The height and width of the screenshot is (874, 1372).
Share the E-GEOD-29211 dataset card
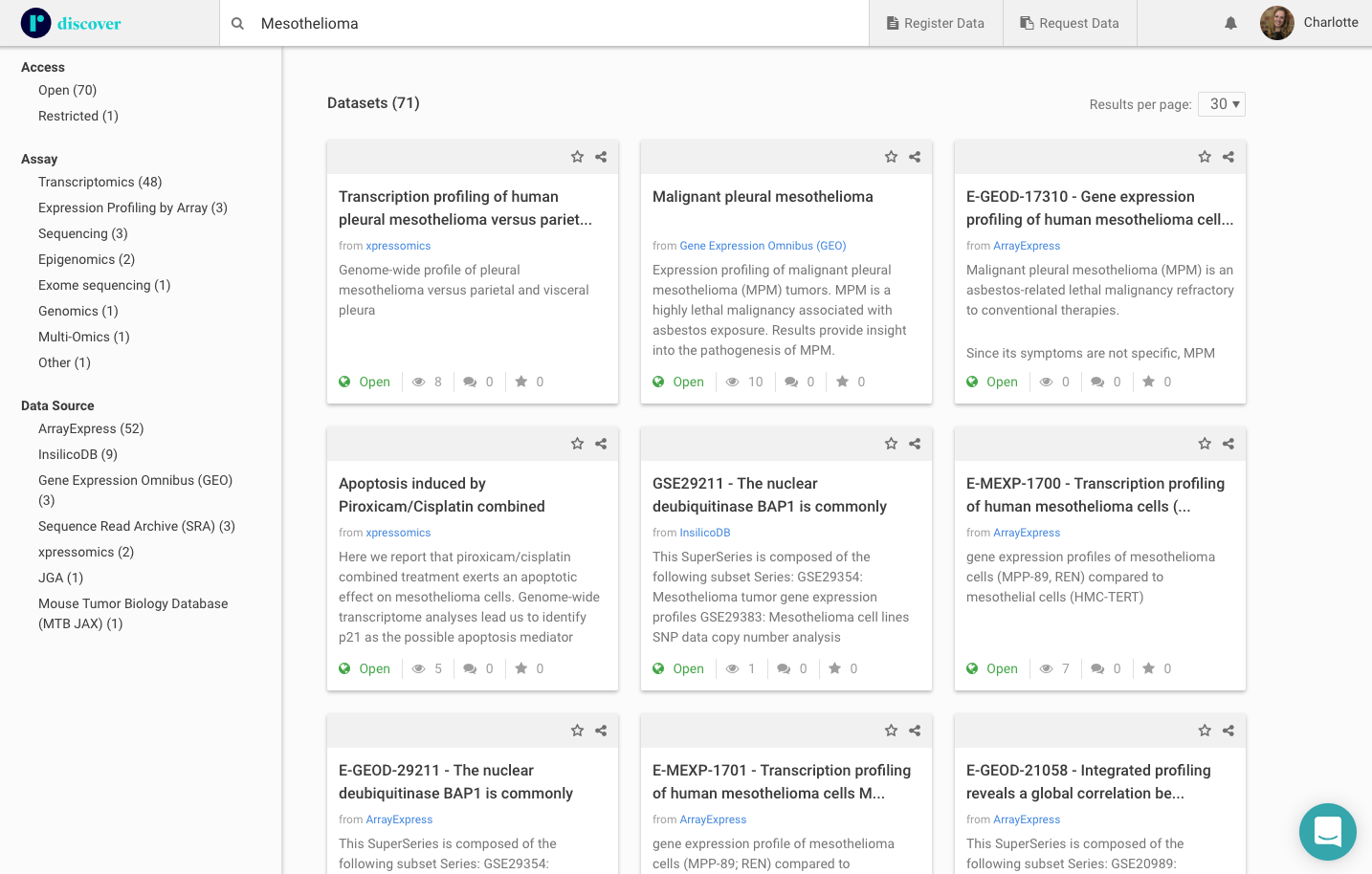pyautogui.click(x=601, y=731)
